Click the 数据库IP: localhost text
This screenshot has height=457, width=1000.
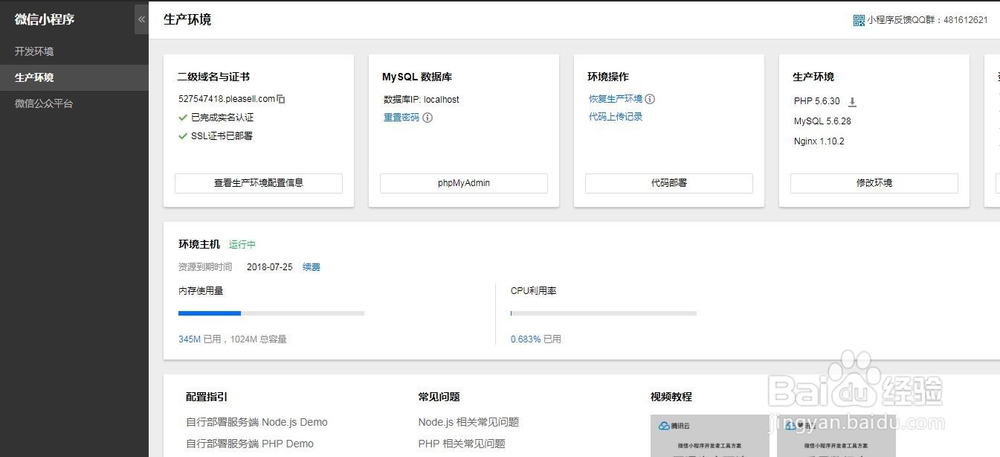pyautogui.click(x=421, y=99)
